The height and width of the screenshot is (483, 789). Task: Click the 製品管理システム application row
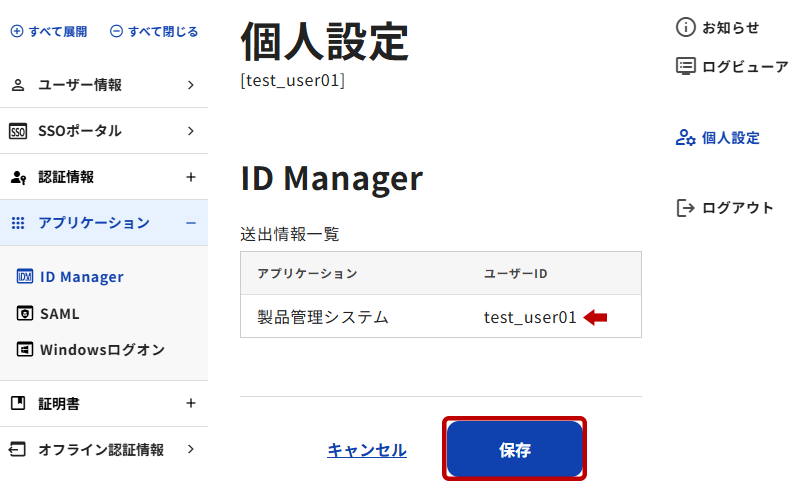click(323, 317)
